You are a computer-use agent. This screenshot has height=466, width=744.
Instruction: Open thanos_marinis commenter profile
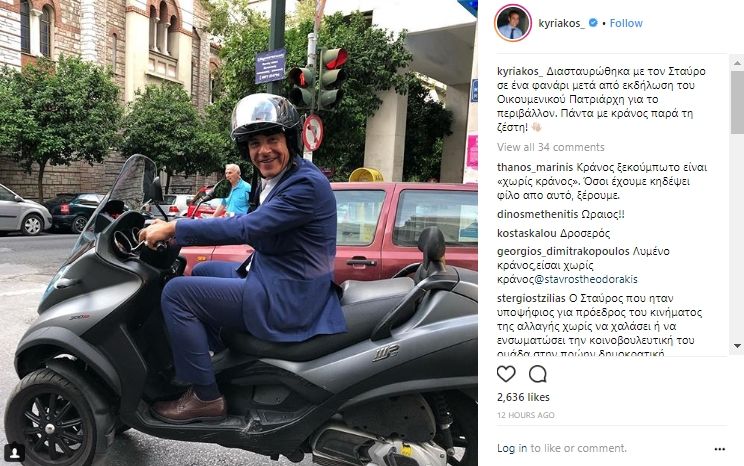coord(535,168)
